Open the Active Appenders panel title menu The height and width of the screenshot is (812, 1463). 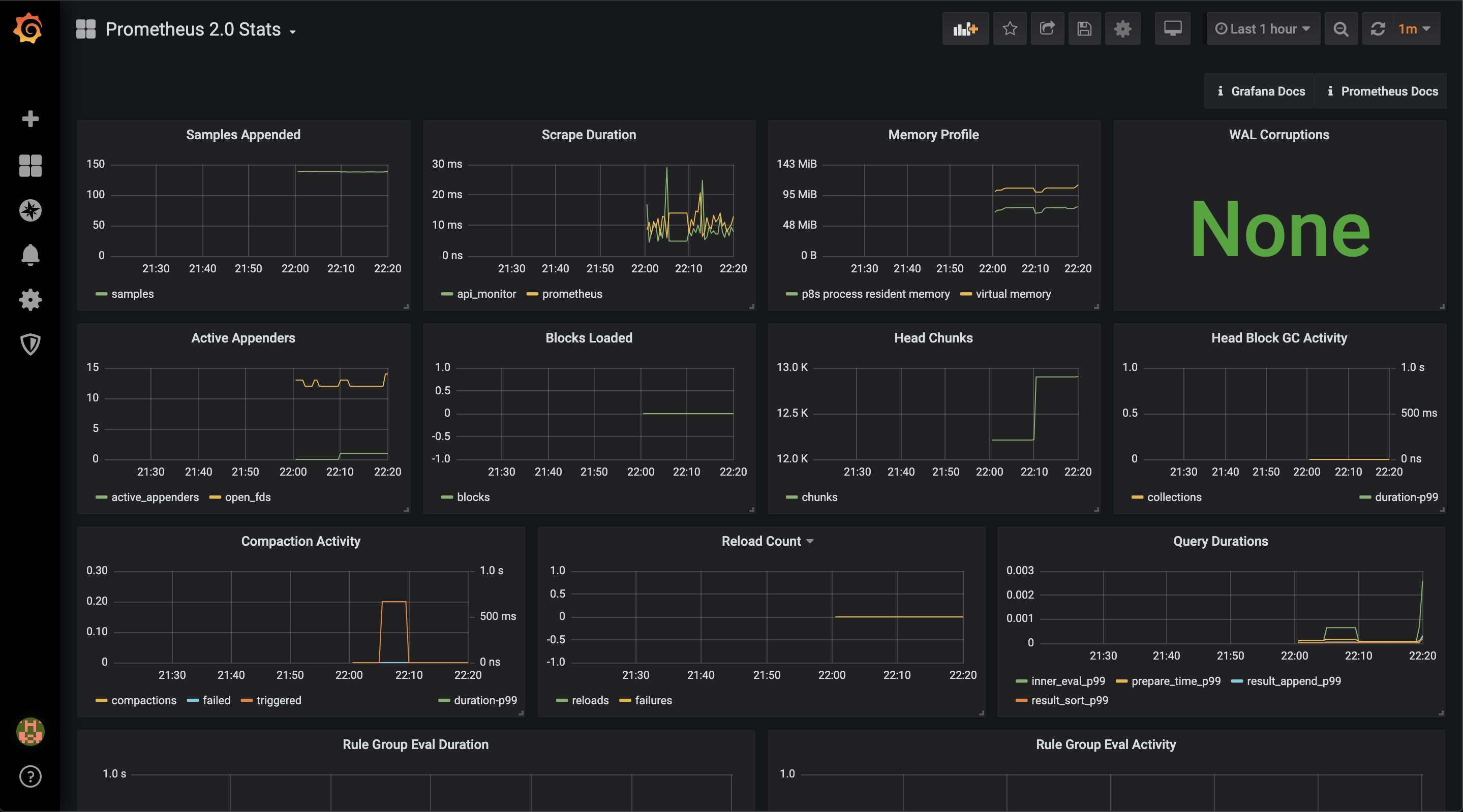coord(243,338)
